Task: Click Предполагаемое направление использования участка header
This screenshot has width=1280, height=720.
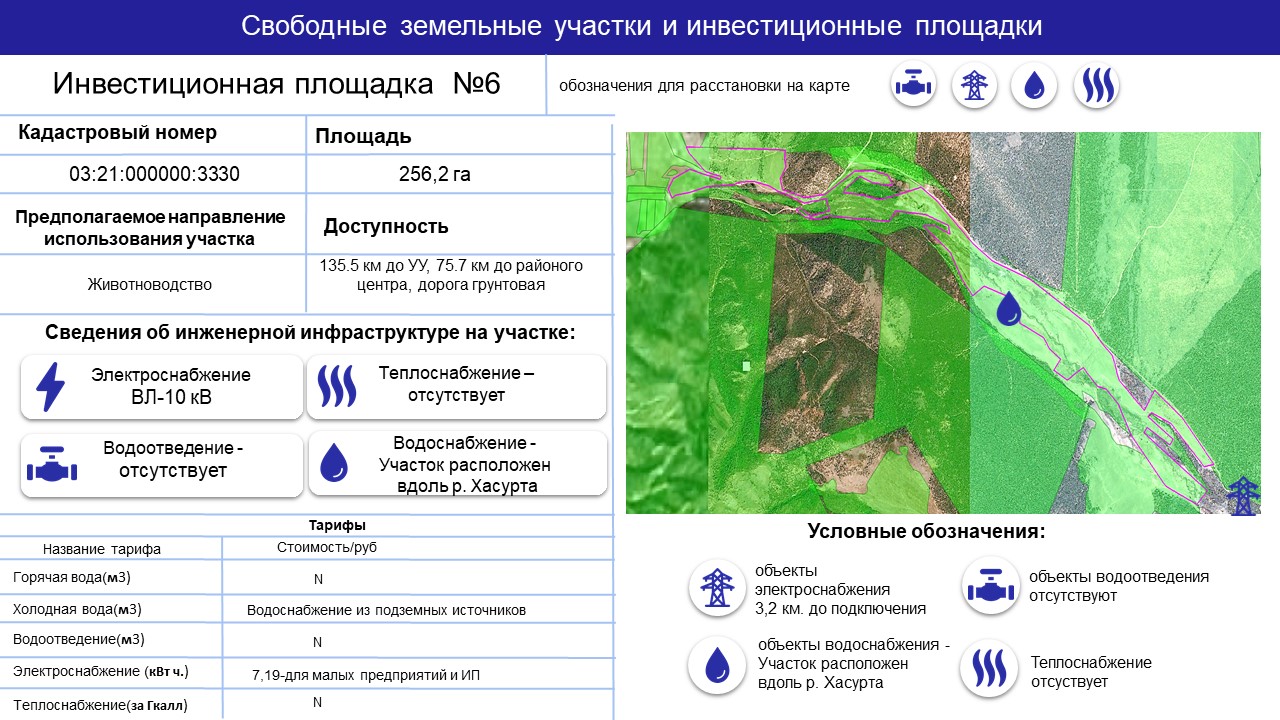Action: click(x=150, y=228)
